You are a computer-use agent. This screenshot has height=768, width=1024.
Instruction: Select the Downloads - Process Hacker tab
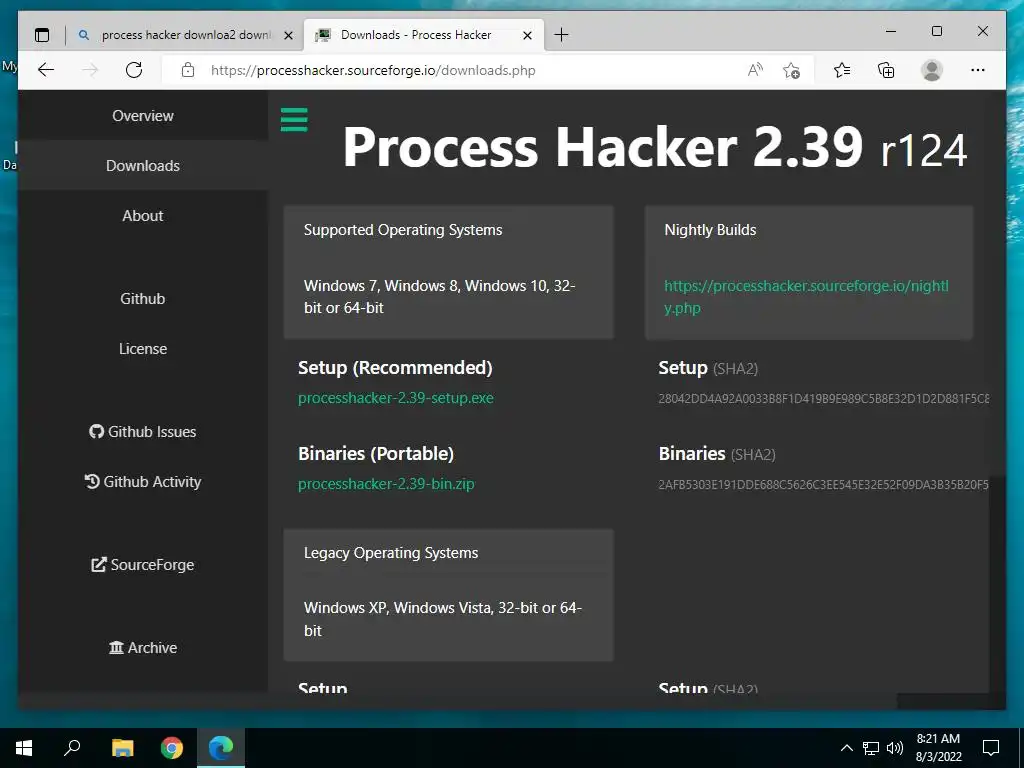click(x=424, y=35)
